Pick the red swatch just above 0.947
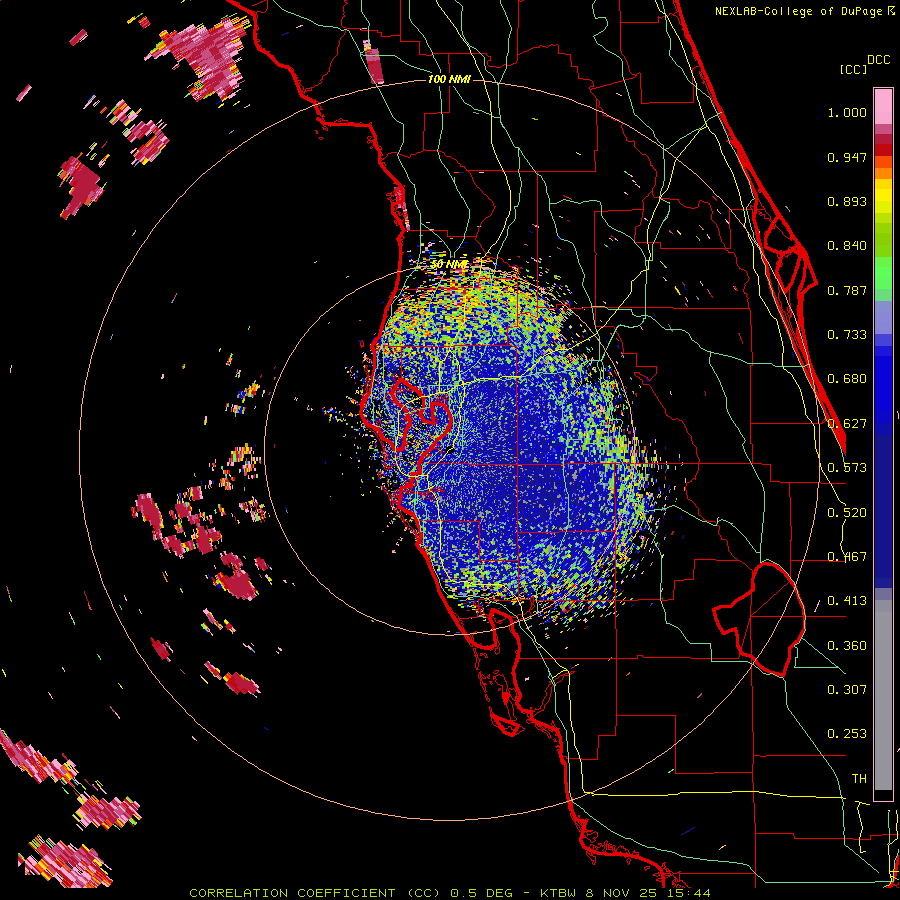900x900 pixels. pyautogui.click(x=883, y=150)
